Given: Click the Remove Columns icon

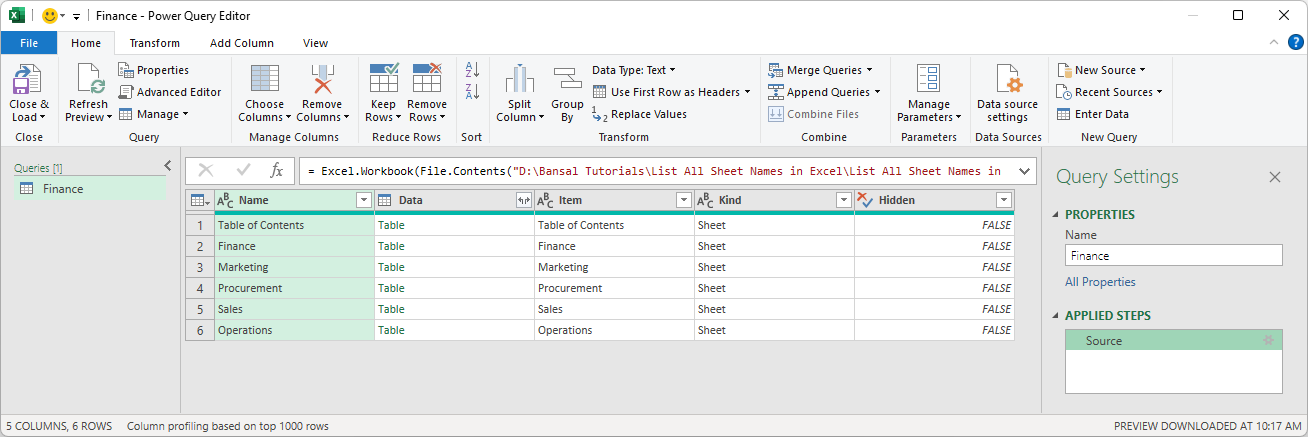Looking at the screenshot, I should [x=322, y=79].
